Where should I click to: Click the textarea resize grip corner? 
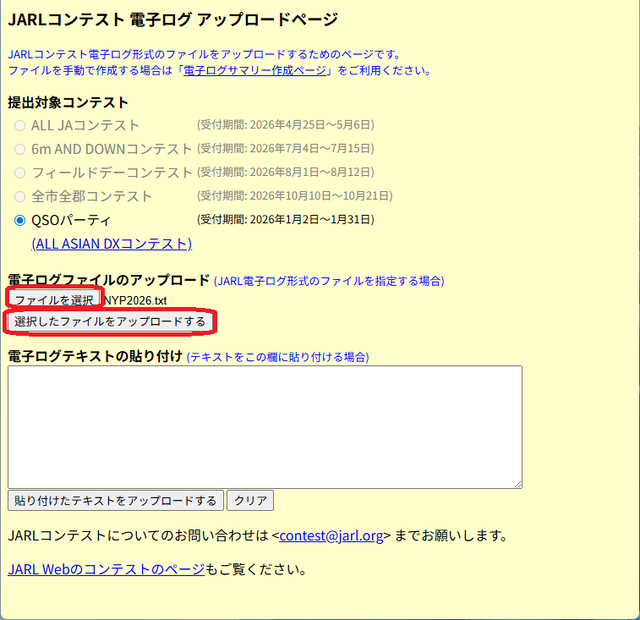[518, 484]
